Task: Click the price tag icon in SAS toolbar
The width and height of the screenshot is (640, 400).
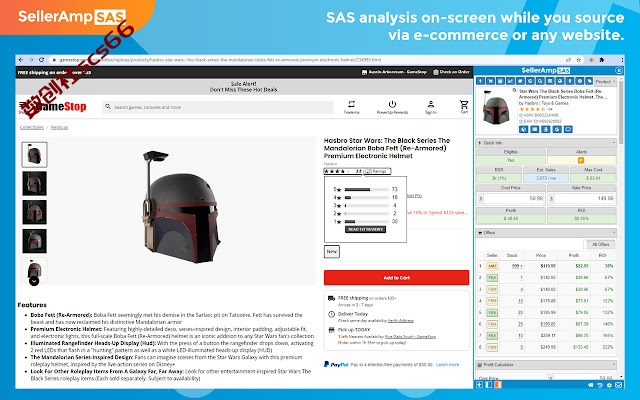Action: (589, 81)
